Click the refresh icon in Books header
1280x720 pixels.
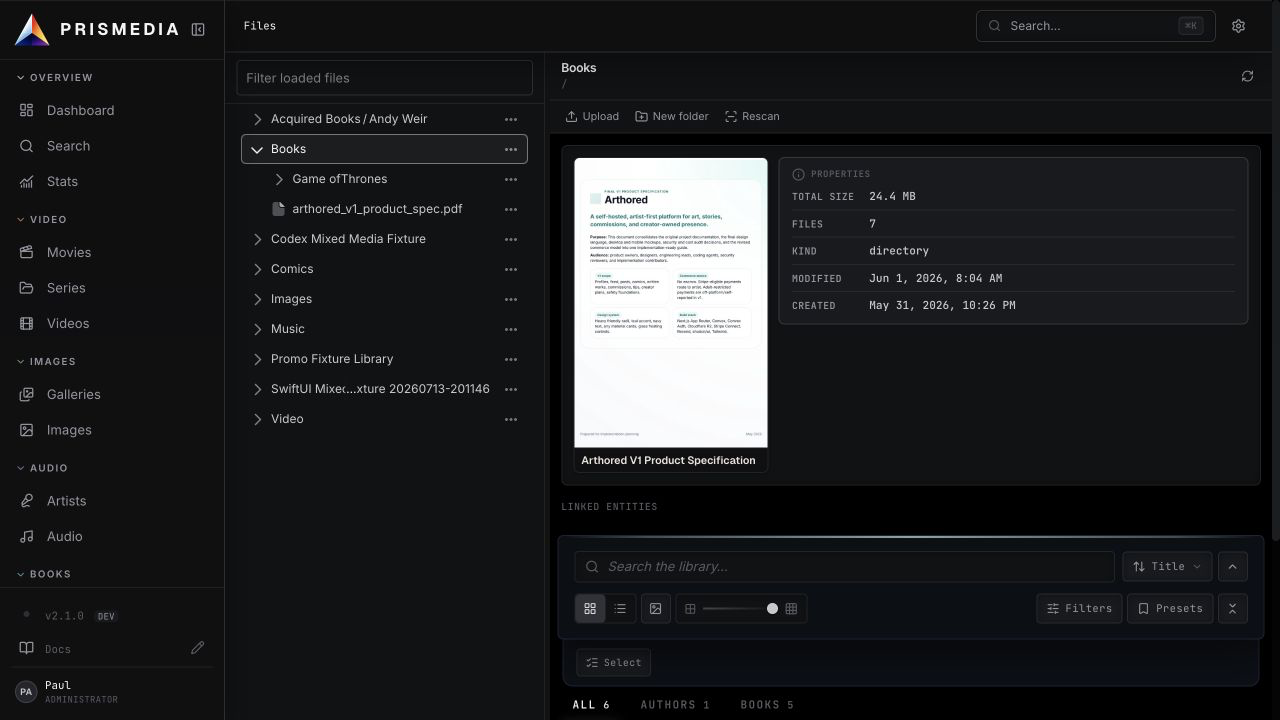[1247, 76]
